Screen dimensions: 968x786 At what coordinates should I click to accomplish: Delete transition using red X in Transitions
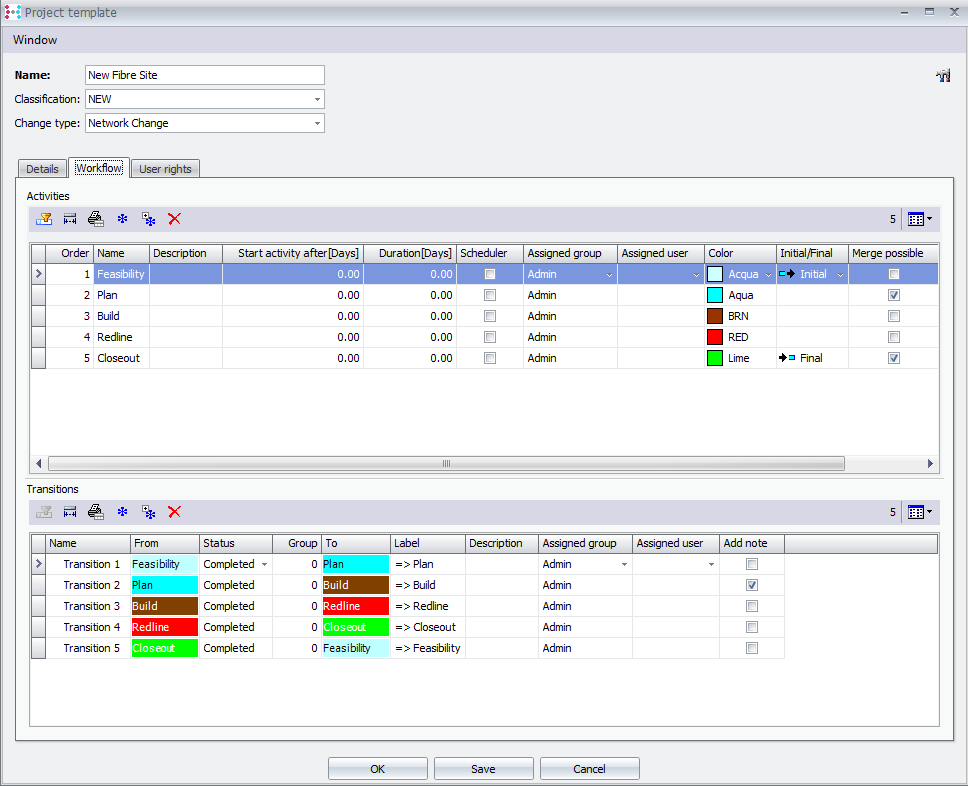pos(175,512)
